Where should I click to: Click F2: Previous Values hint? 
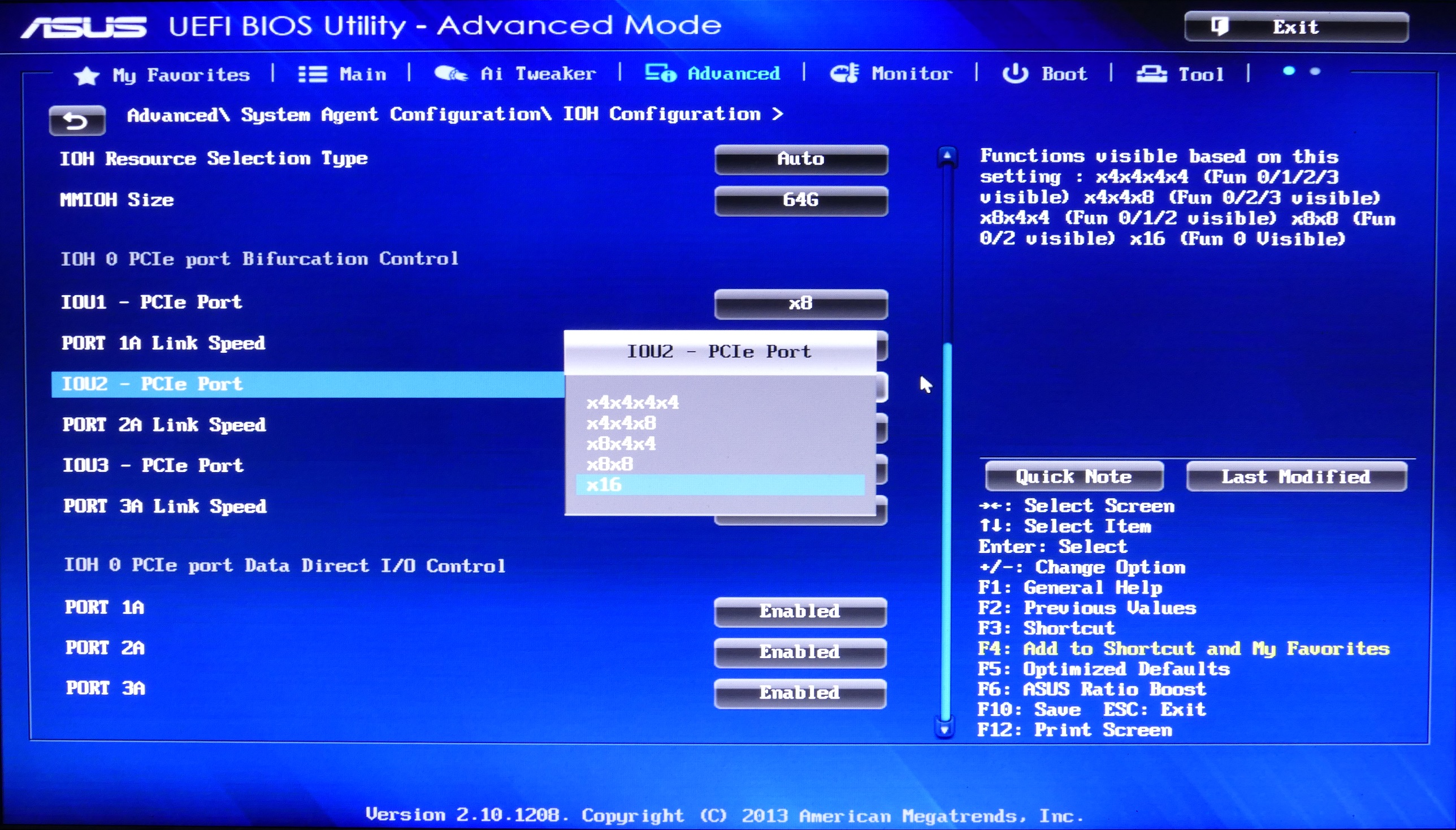tap(1087, 608)
